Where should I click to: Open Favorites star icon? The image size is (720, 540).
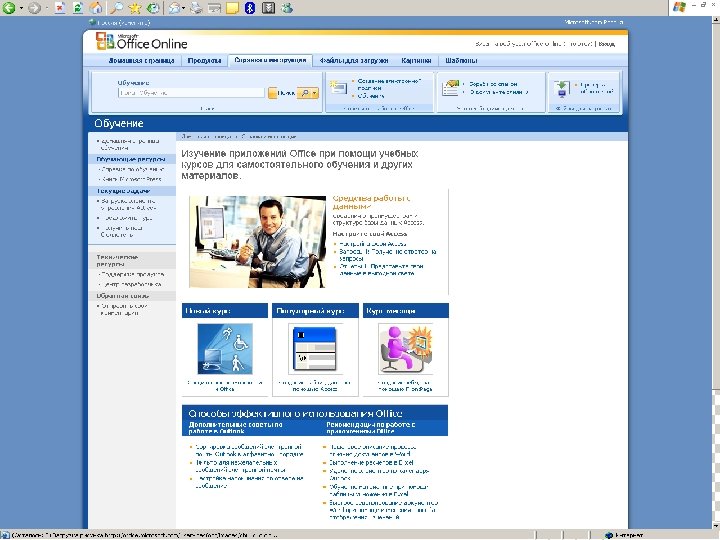135,7
